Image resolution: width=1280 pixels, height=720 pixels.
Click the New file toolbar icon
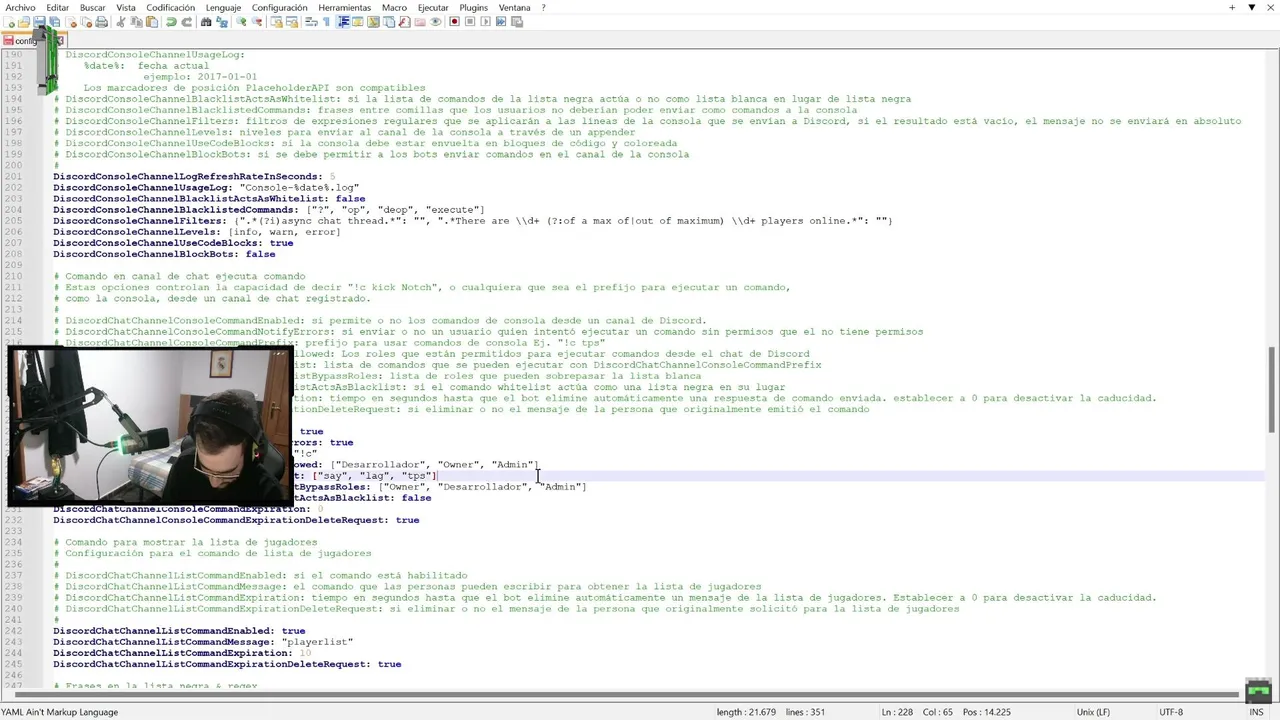tap(9, 21)
